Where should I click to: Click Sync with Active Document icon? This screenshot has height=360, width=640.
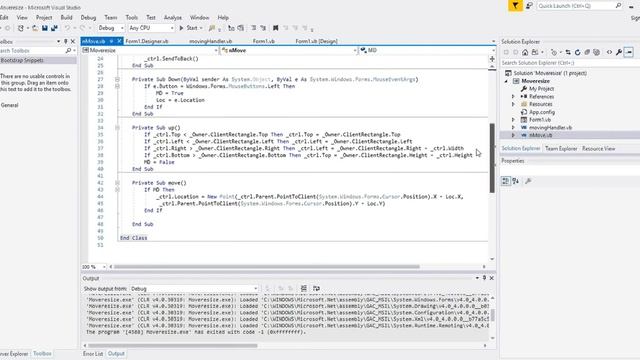(x=568, y=52)
